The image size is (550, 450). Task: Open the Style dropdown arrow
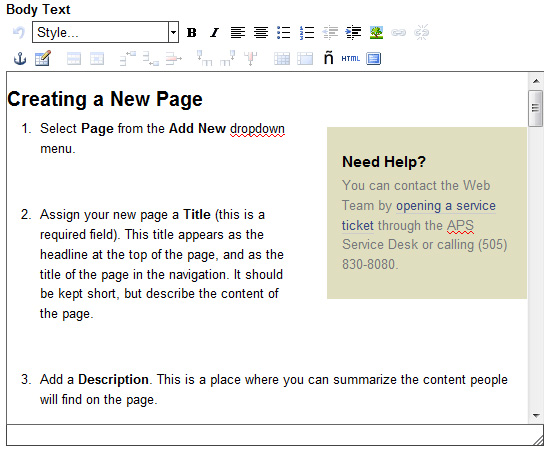tap(173, 32)
